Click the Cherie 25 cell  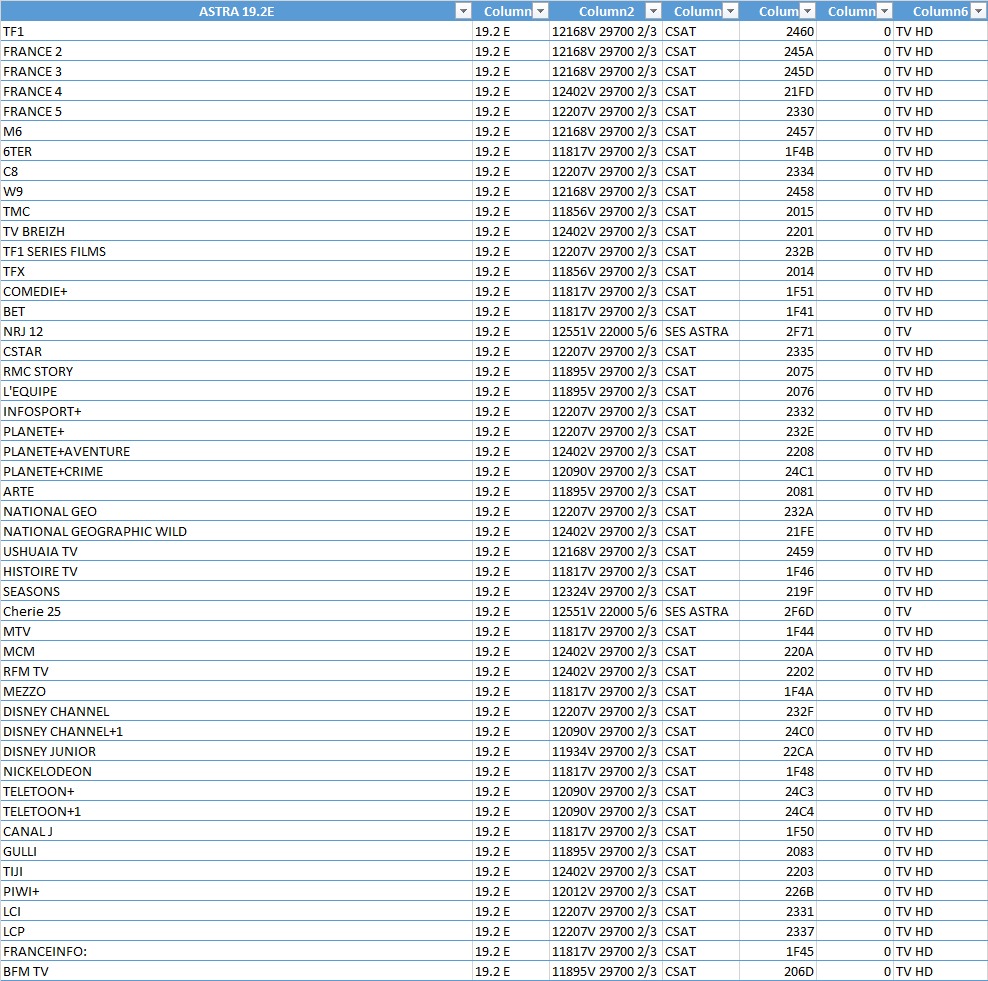coord(236,611)
